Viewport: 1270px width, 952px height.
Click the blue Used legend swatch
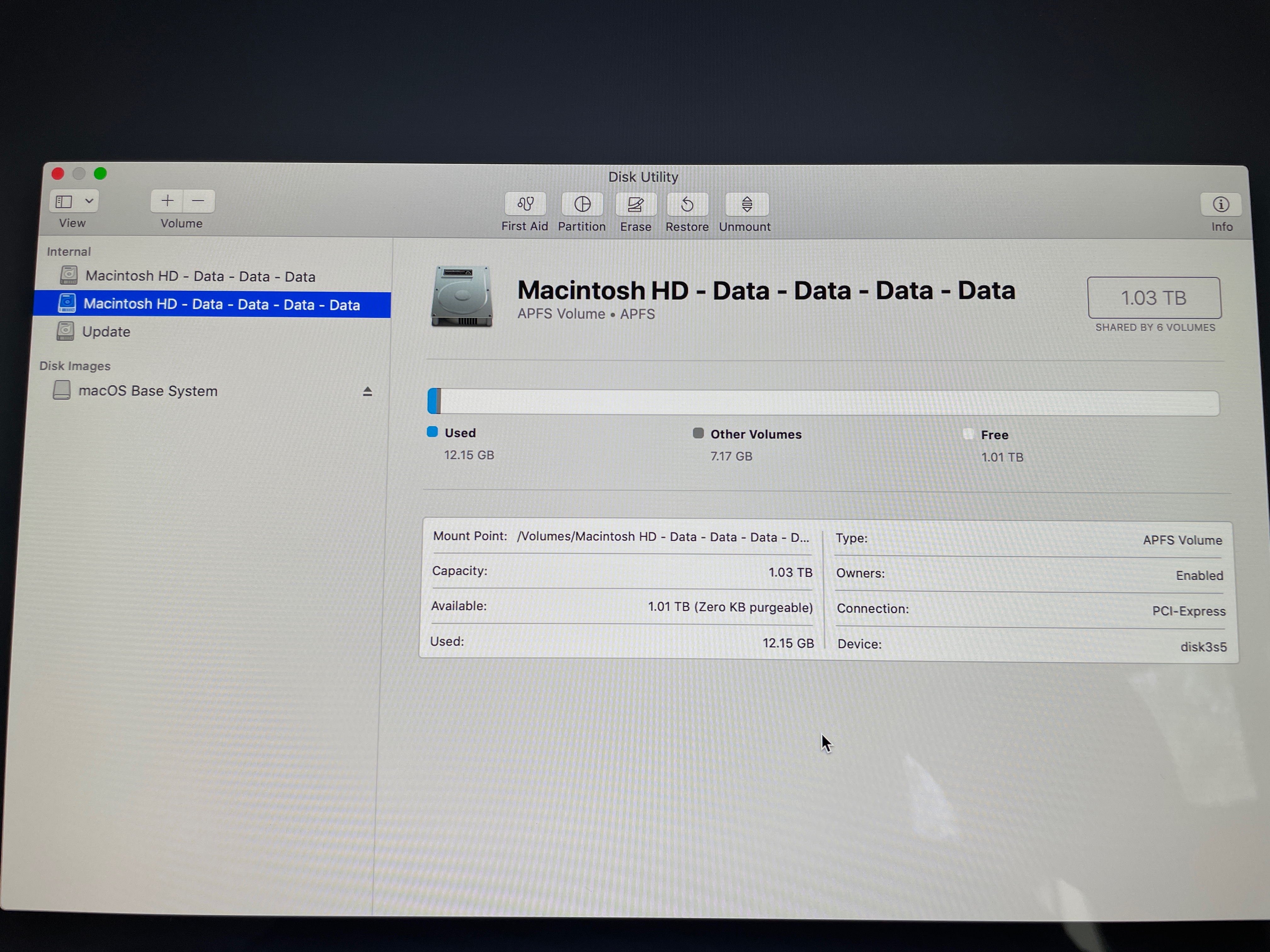(x=432, y=432)
